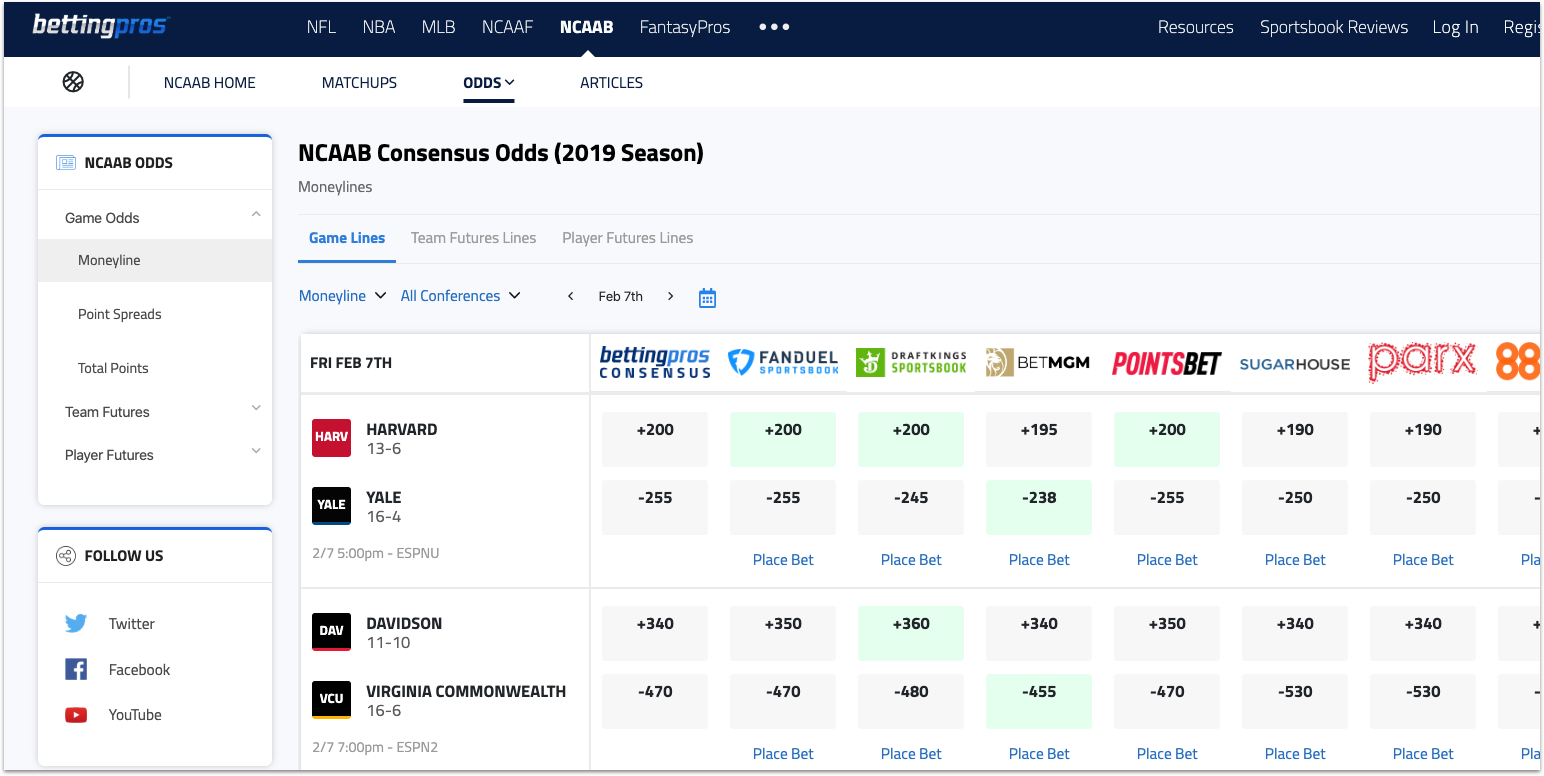1544x776 pixels.
Task: Select FanDuel +200 odds for Harvard
Action: pyautogui.click(x=783, y=439)
